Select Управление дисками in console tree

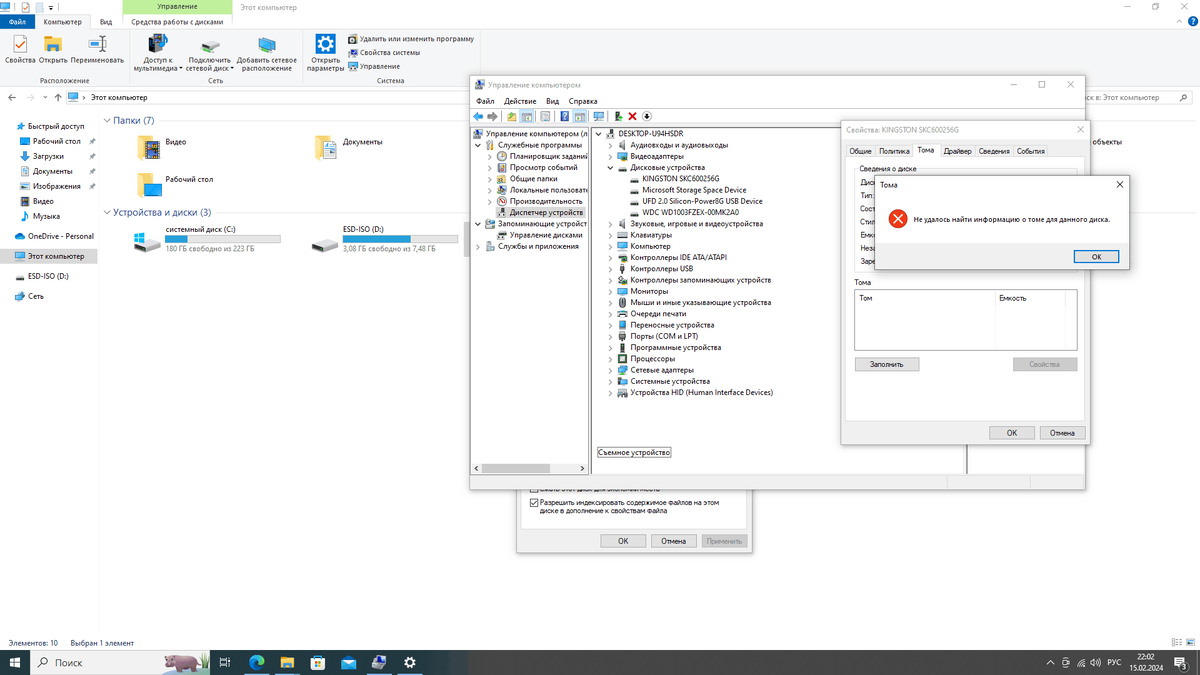546,235
